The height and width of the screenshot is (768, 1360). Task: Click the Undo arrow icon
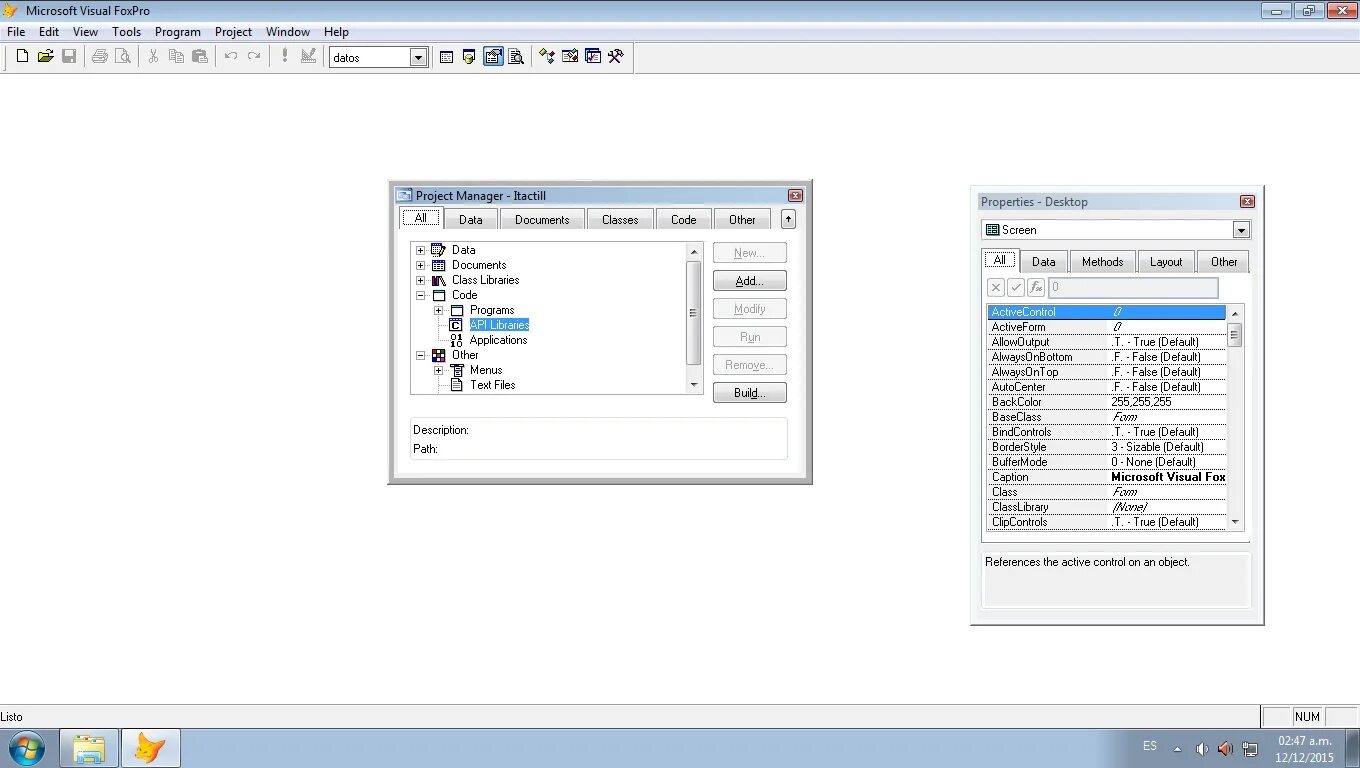click(230, 57)
